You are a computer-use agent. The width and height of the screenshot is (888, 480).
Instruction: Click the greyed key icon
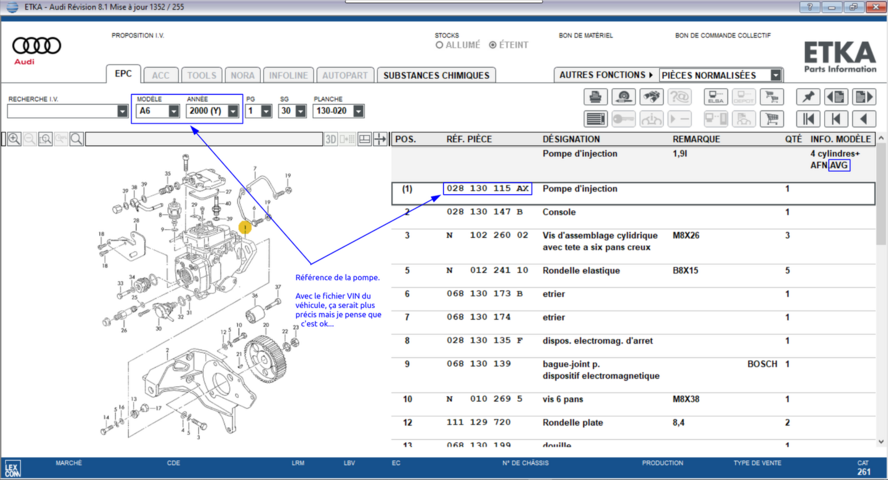[624, 119]
